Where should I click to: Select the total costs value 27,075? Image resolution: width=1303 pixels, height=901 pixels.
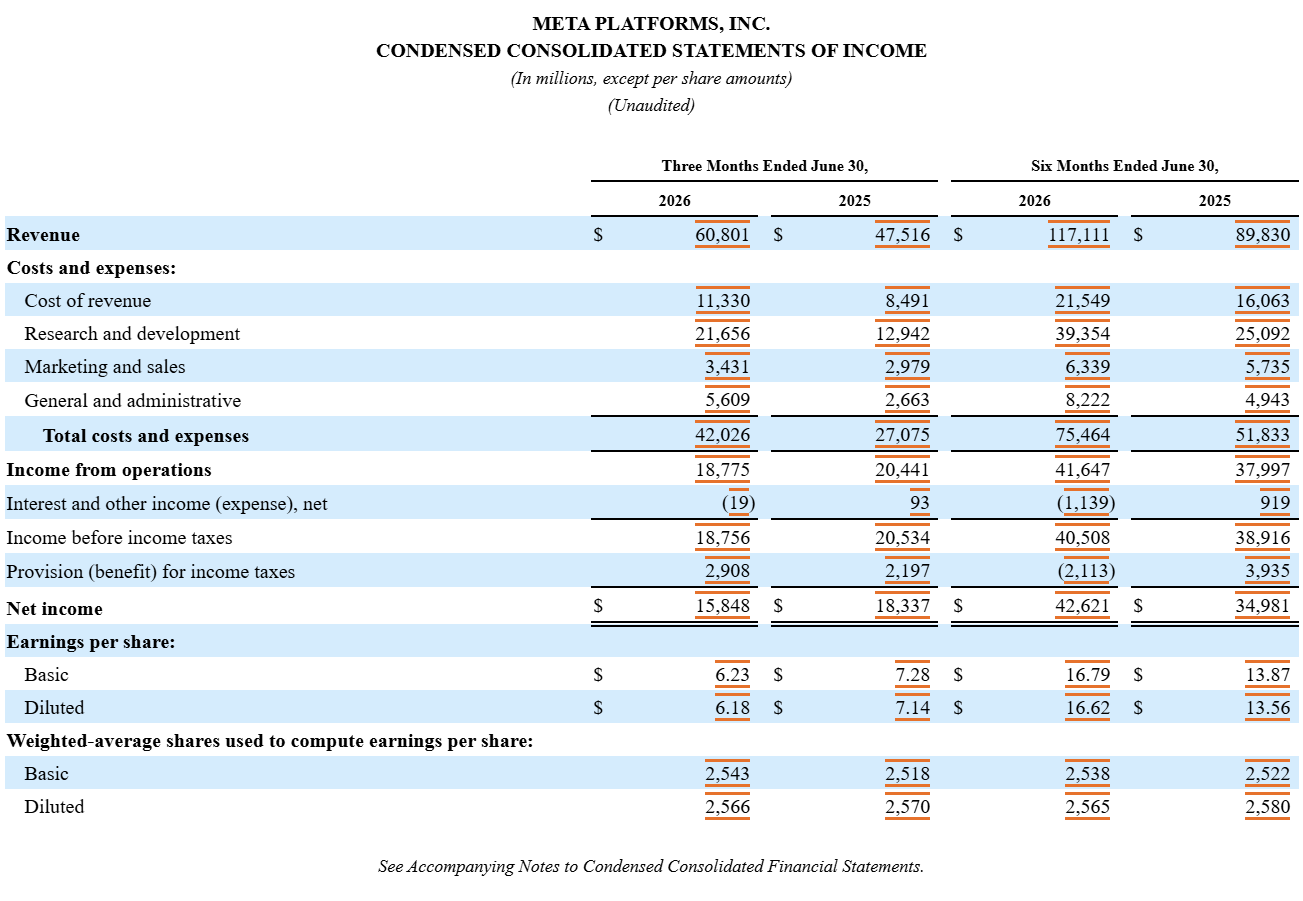[x=902, y=436]
